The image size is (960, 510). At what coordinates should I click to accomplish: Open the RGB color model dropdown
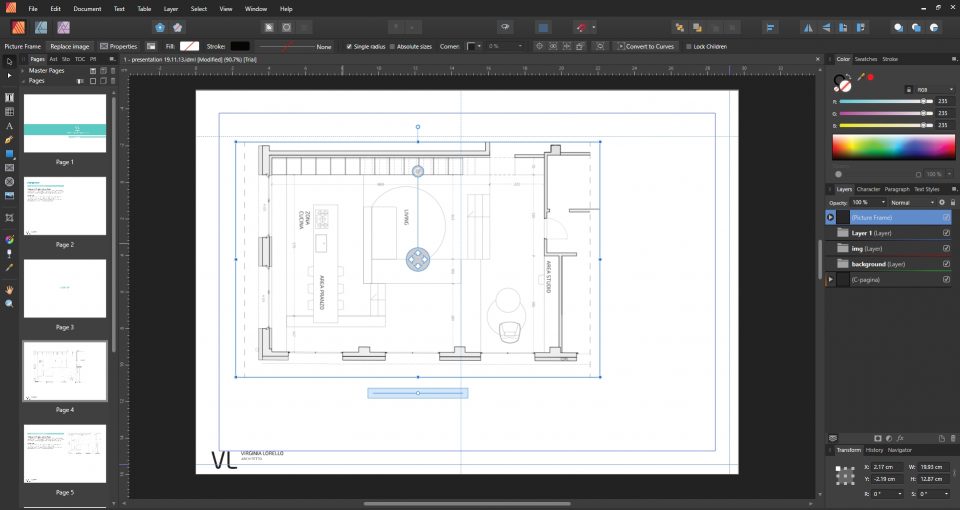[935, 89]
